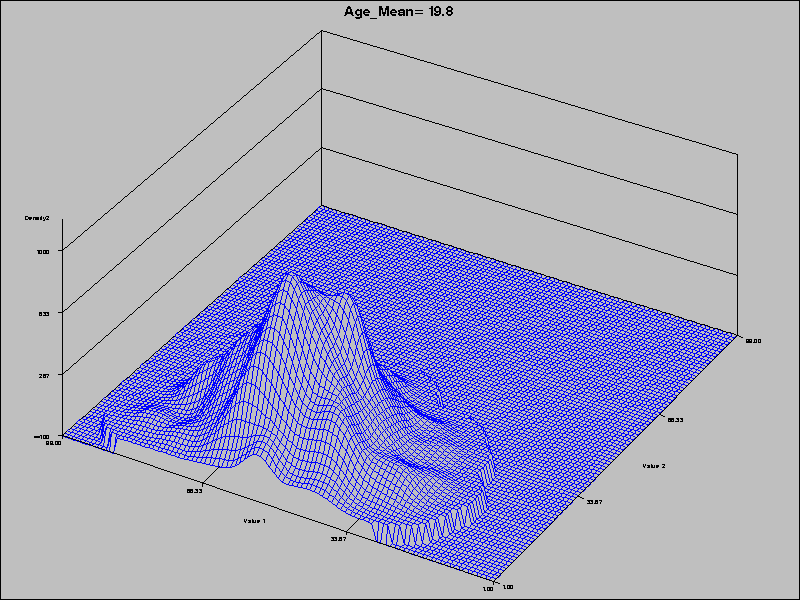Select the Value 1 axis label

click(255, 520)
